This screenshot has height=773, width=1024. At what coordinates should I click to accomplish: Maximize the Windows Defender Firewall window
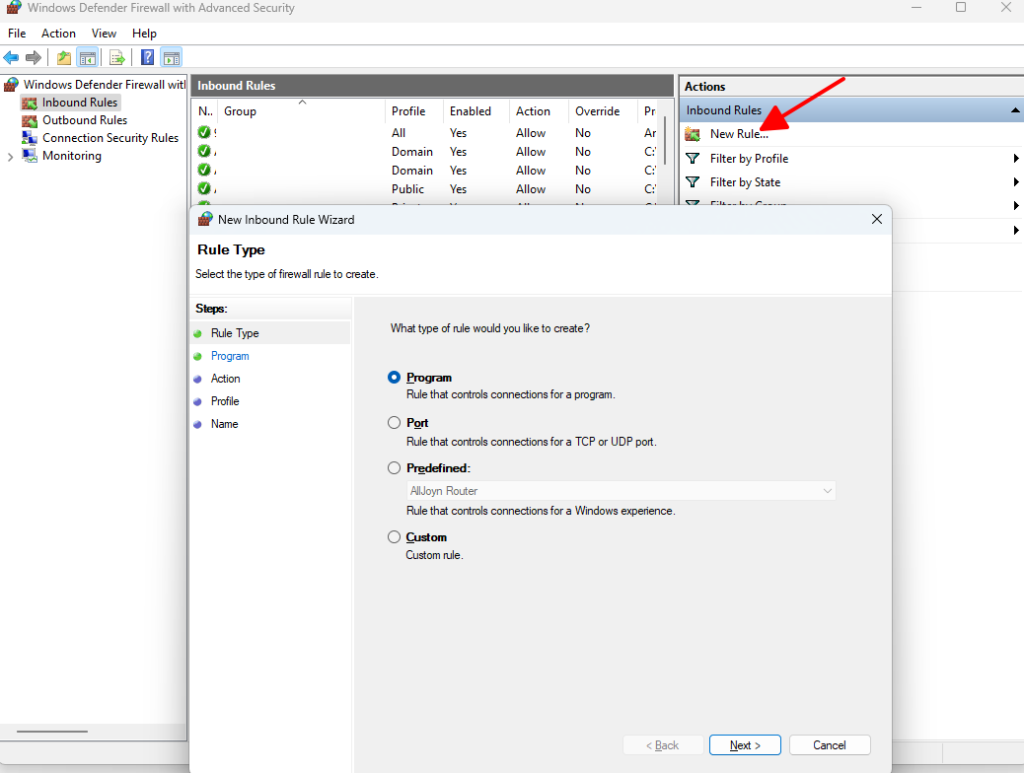(x=961, y=7)
